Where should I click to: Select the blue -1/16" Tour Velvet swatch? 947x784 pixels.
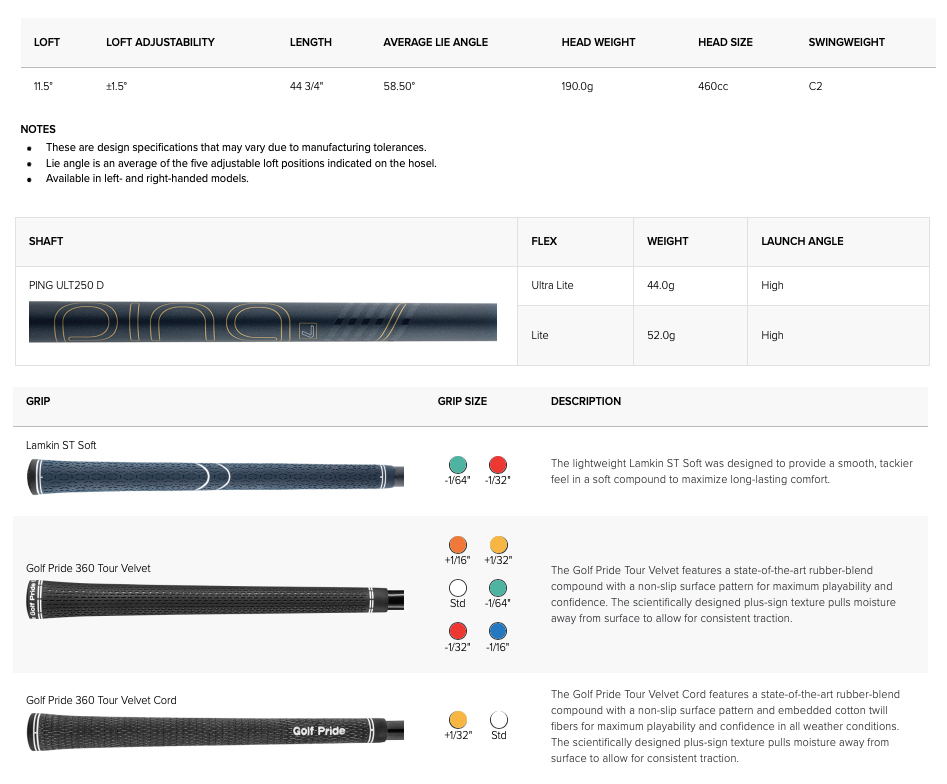[498, 631]
